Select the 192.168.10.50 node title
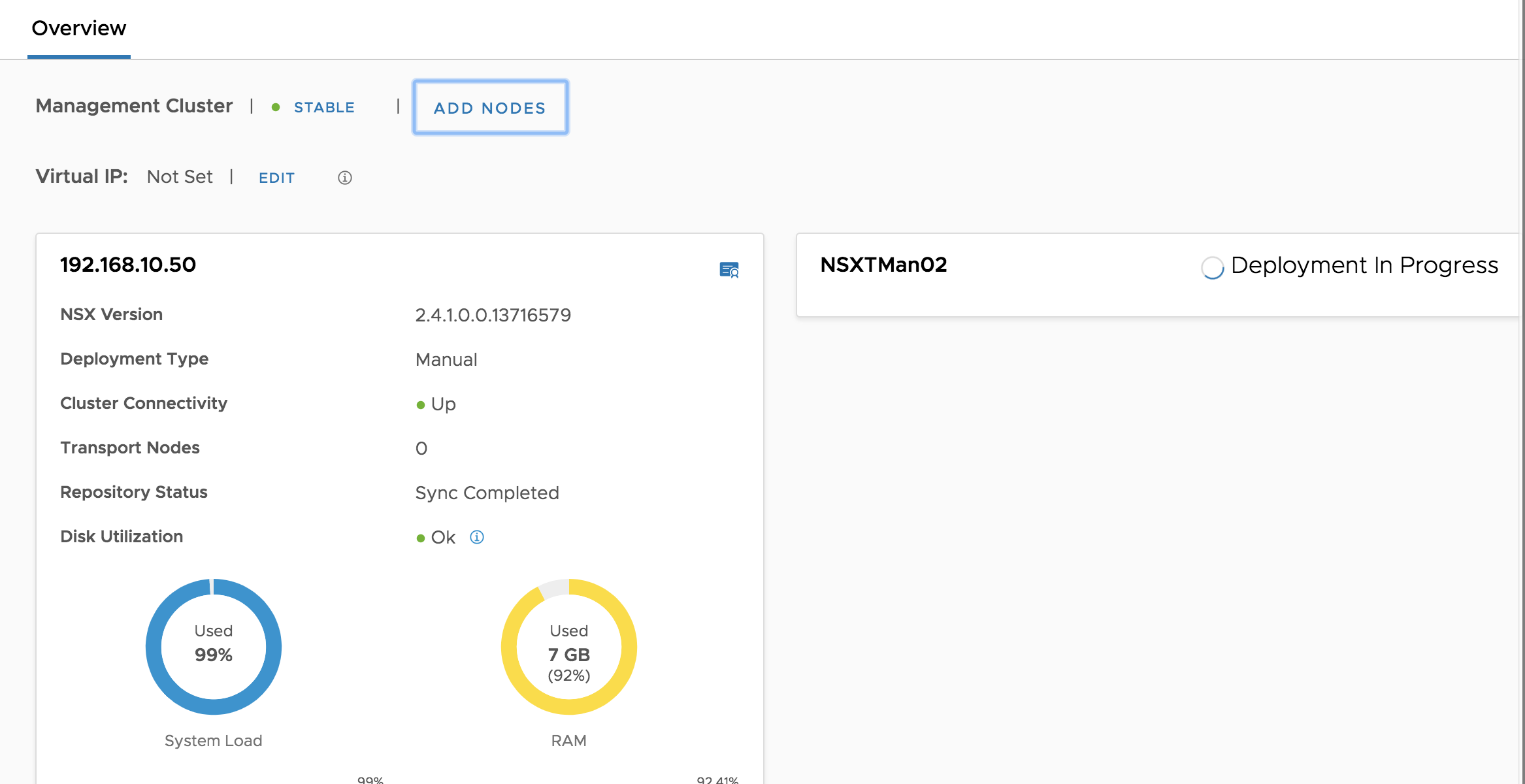Image resolution: width=1525 pixels, height=784 pixels. point(127,265)
